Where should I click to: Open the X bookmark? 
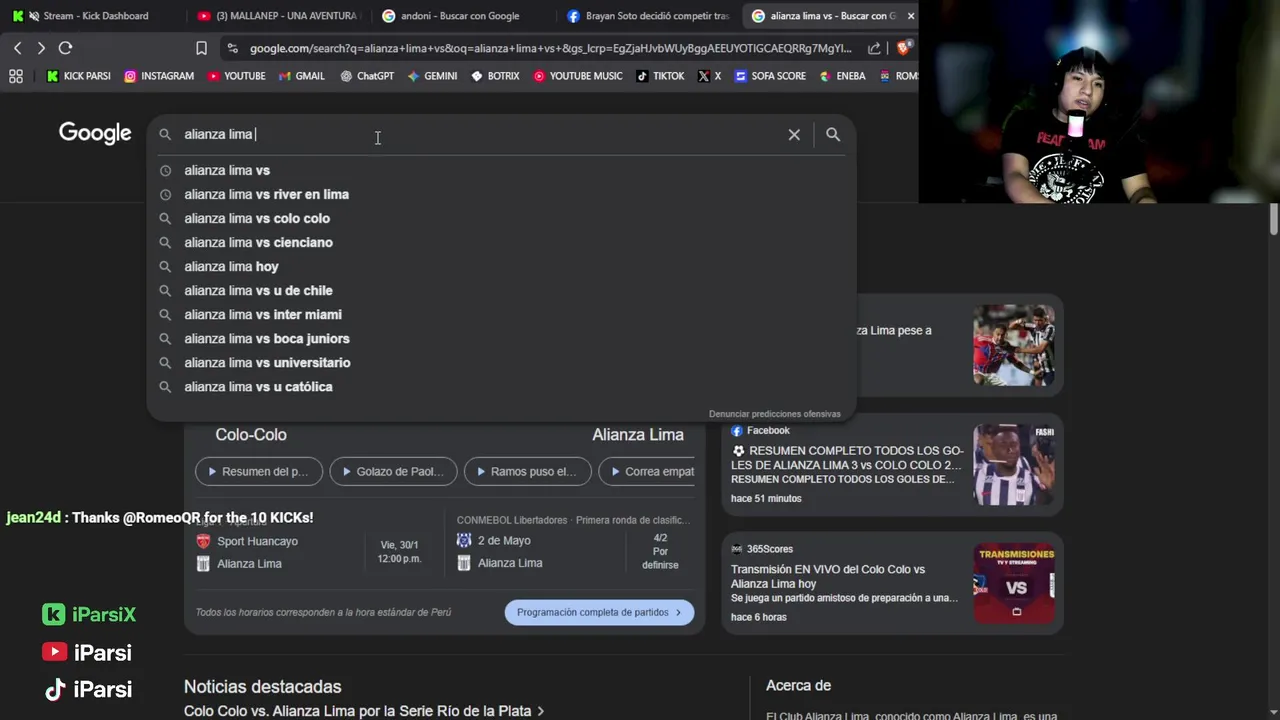click(709, 76)
